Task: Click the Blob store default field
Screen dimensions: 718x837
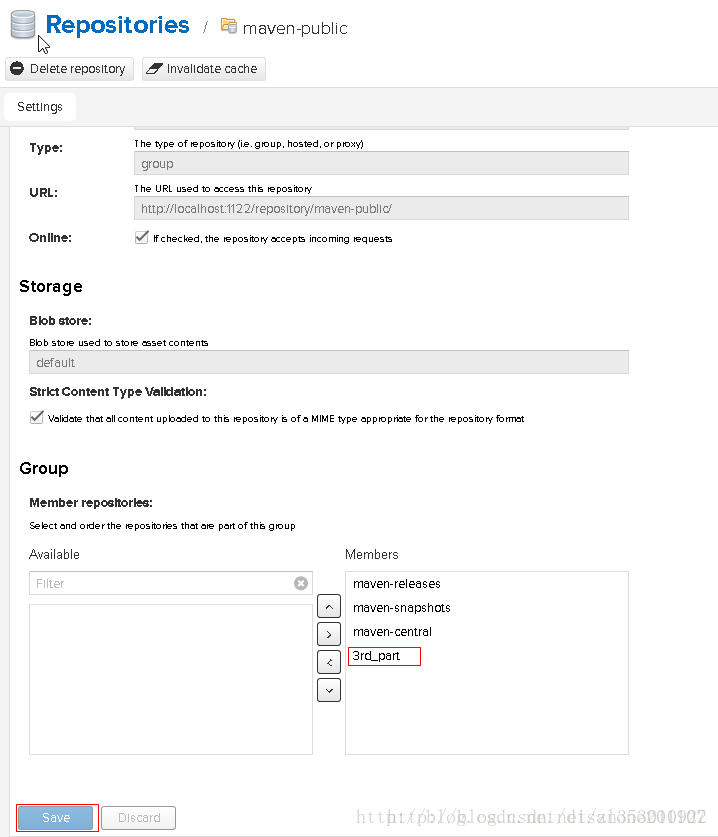Action: pyautogui.click(x=329, y=362)
